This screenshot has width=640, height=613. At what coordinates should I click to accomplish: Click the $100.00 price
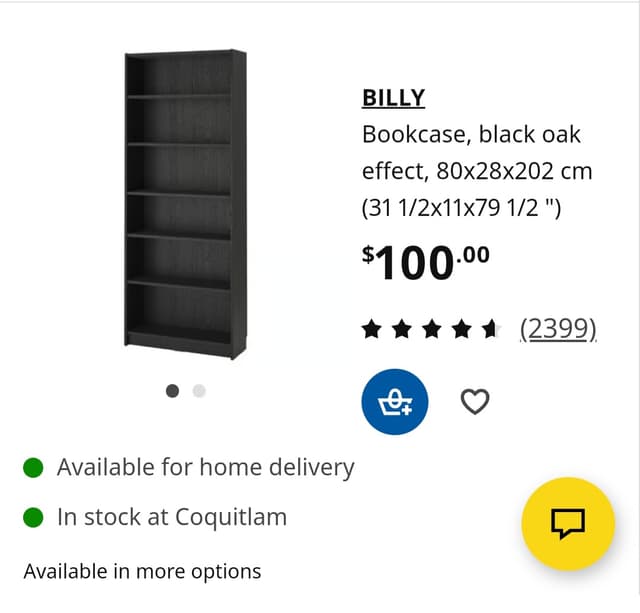426,262
